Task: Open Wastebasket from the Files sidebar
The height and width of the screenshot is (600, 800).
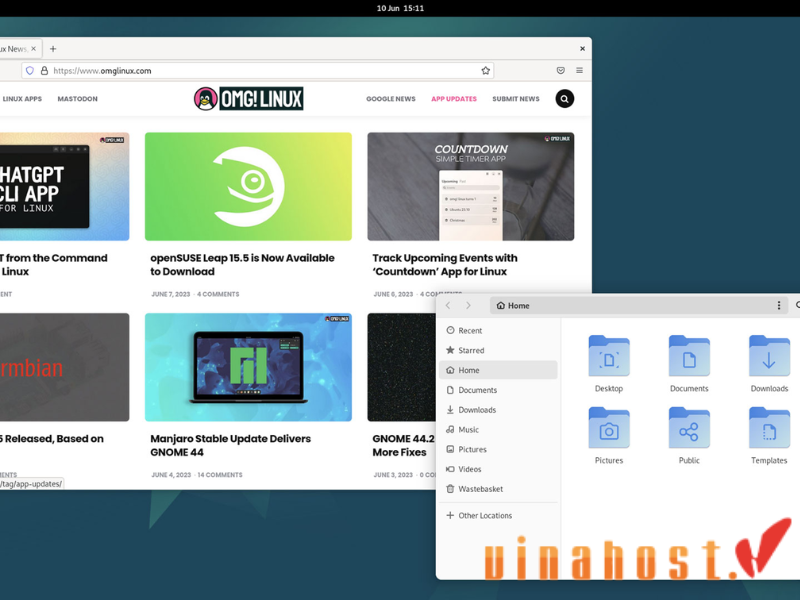Action: pos(498,489)
